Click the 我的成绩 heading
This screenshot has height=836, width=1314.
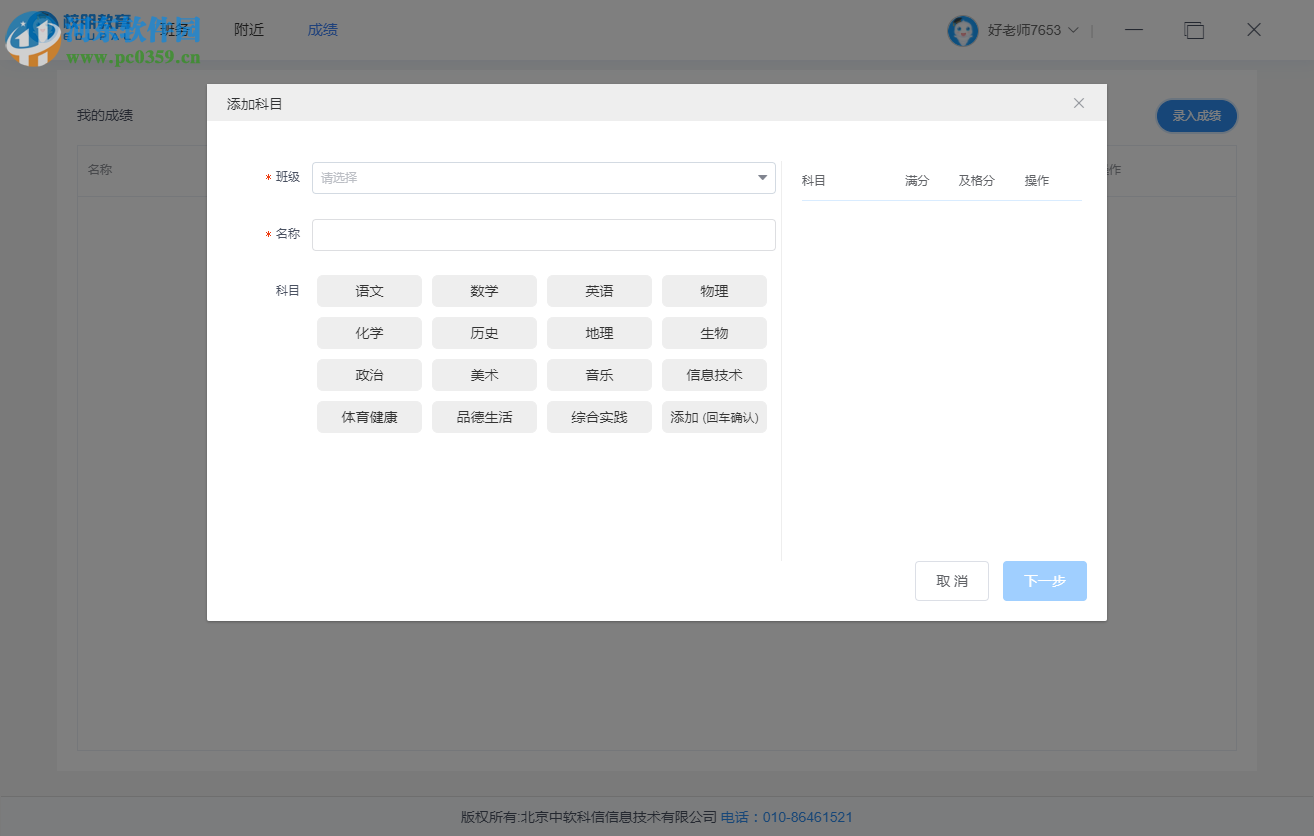click(105, 115)
